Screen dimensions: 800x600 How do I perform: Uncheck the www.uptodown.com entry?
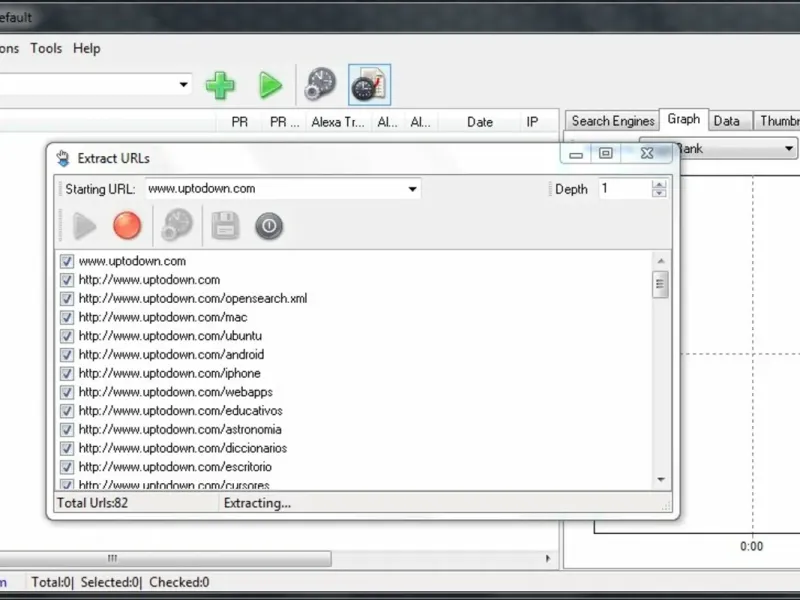[66, 261]
